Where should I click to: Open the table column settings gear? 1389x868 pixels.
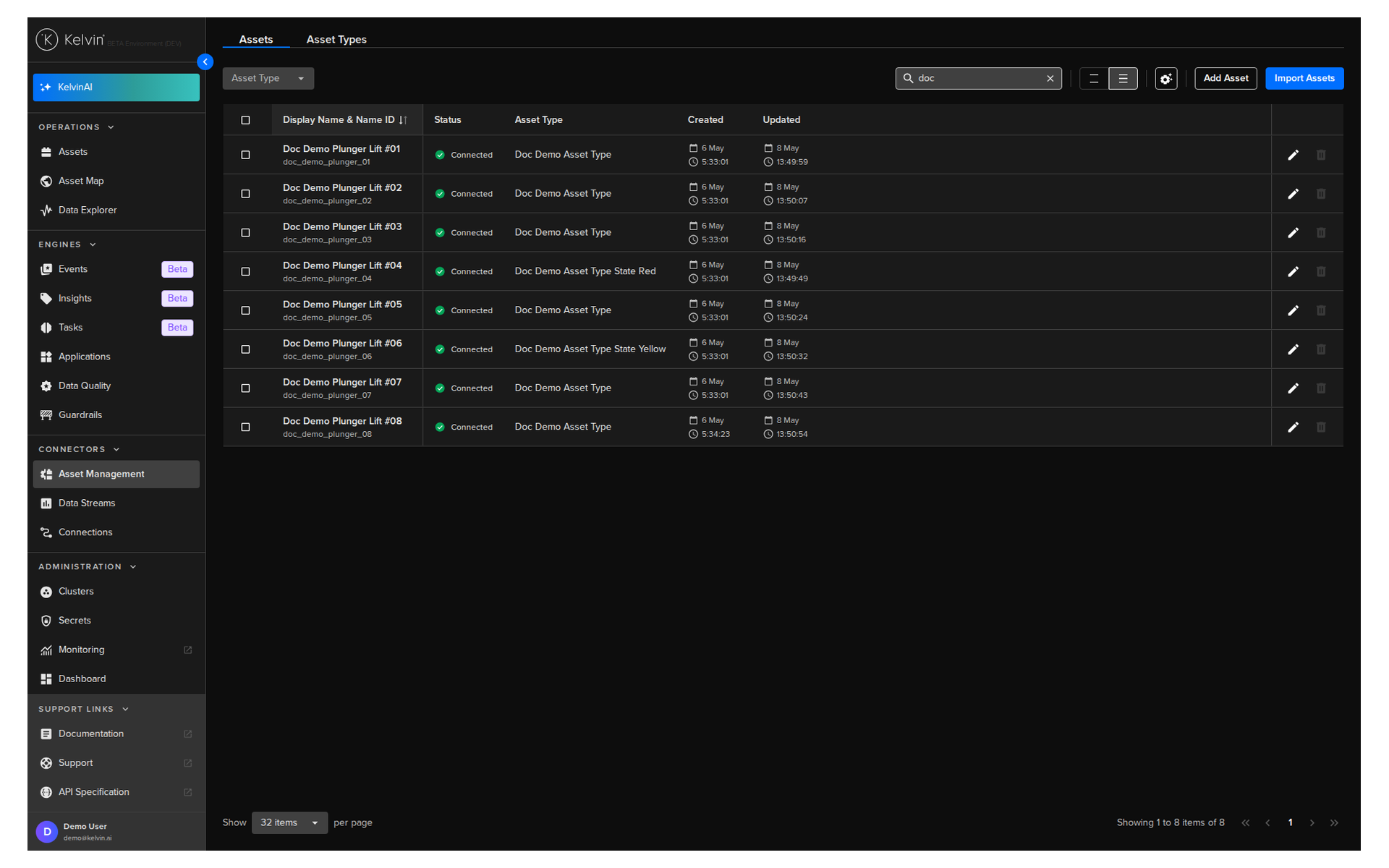point(1165,79)
